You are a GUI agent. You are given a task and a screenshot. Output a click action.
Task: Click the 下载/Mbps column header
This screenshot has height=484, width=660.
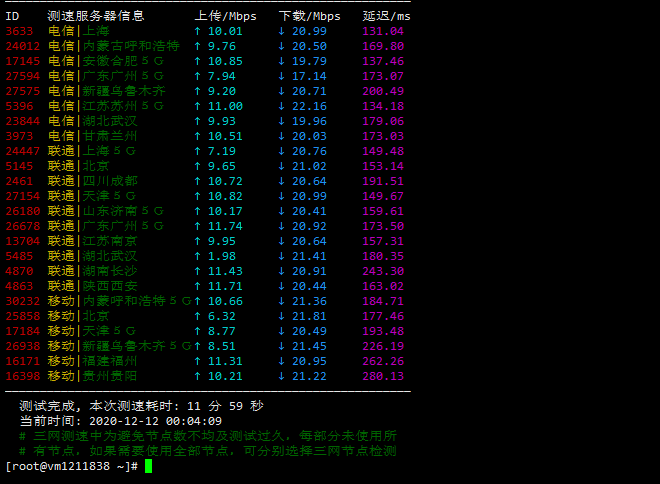[309, 16]
